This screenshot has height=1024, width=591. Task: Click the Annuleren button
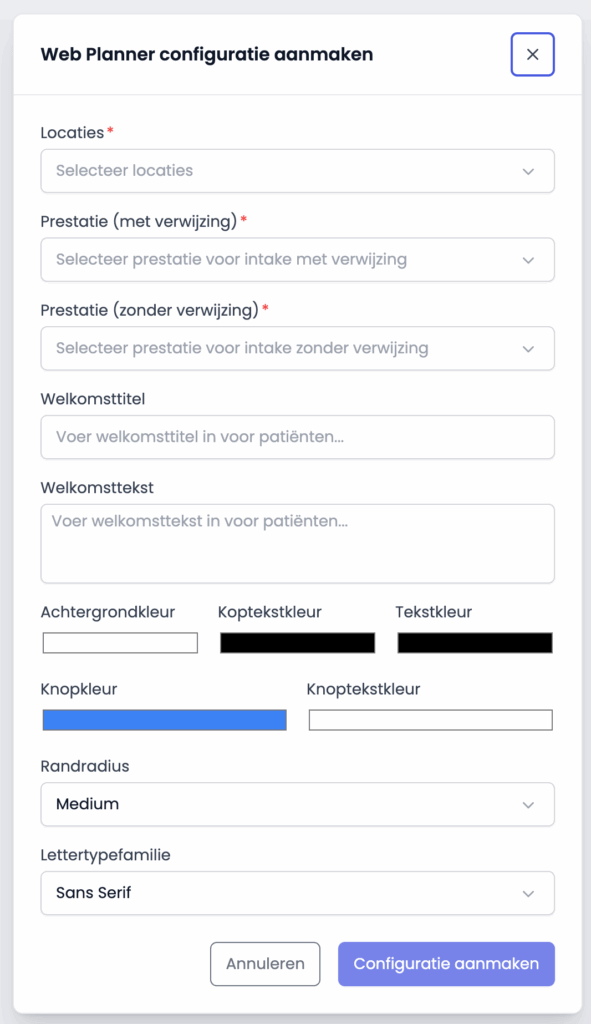(265, 963)
